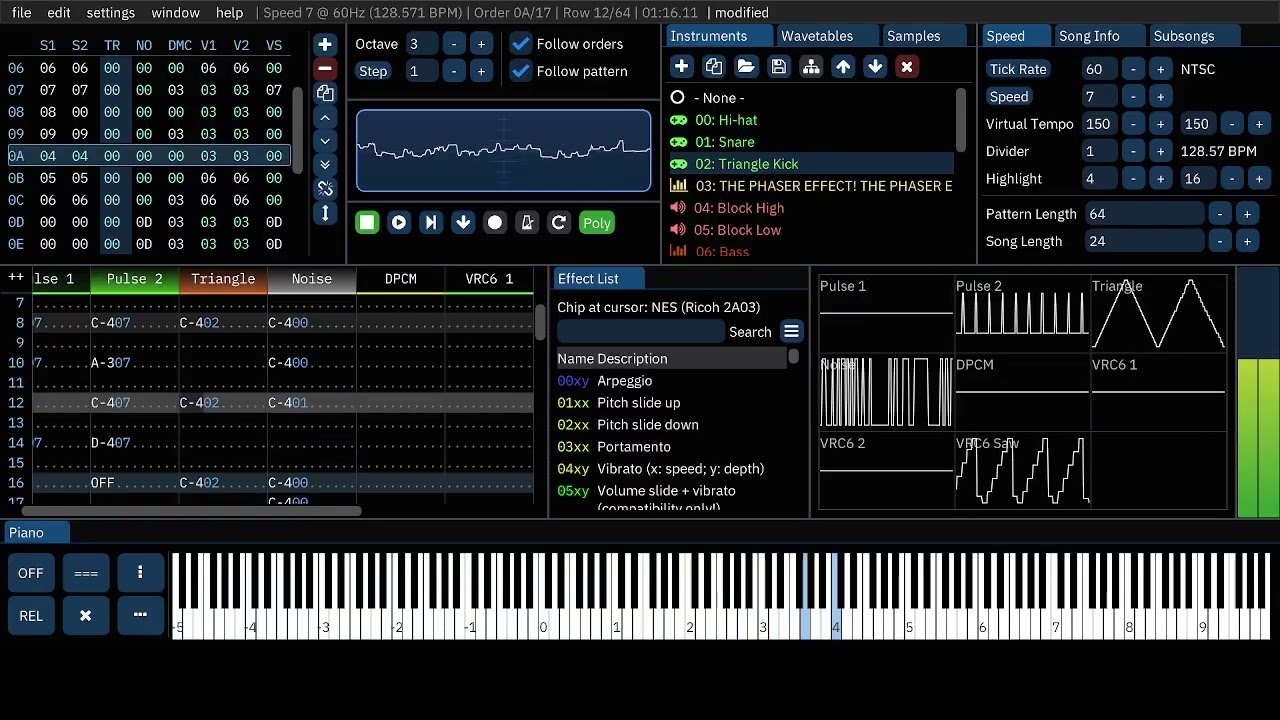Image resolution: width=1280 pixels, height=720 pixels.
Task: Click the Pattern Length input field showing 64
Action: [1144, 214]
